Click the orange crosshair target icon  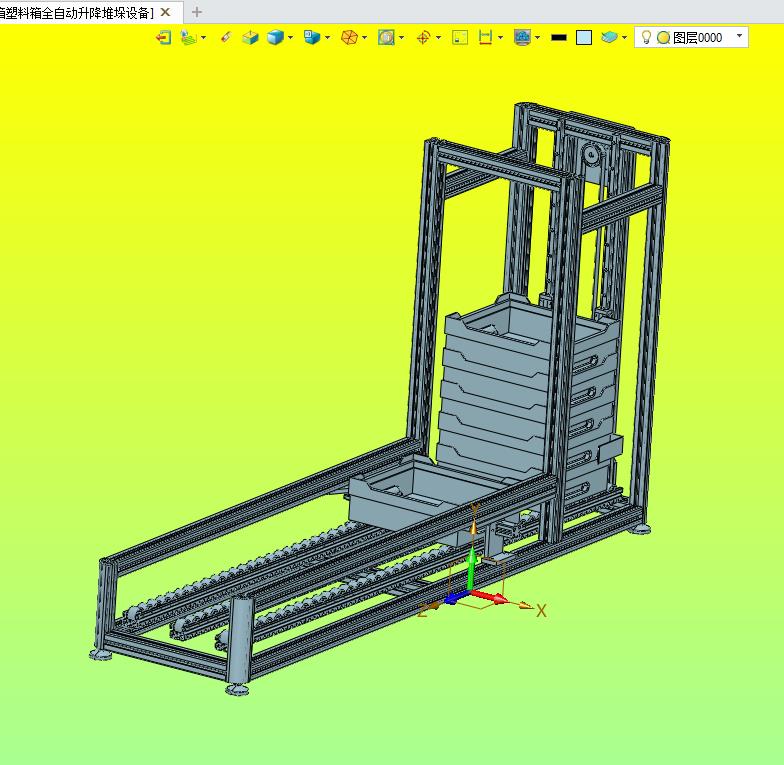424,38
